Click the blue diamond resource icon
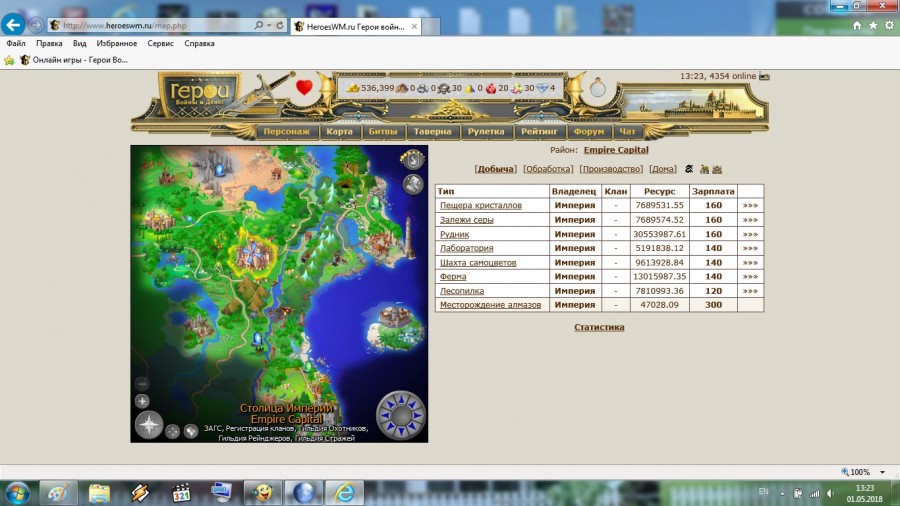The image size is (900, 506). coord(542,88)
